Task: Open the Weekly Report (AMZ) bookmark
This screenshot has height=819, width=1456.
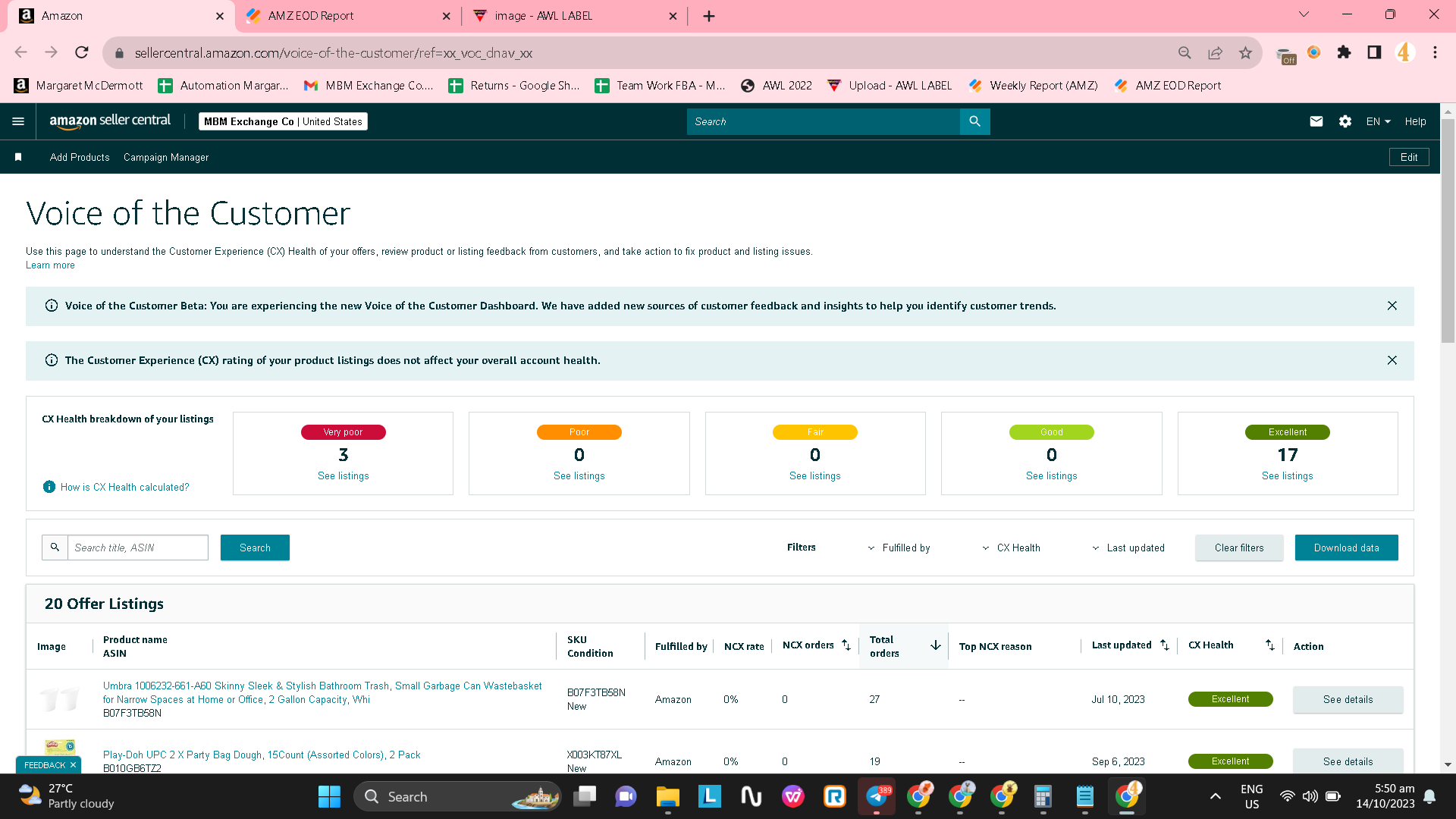Action: click(1034, 86)
